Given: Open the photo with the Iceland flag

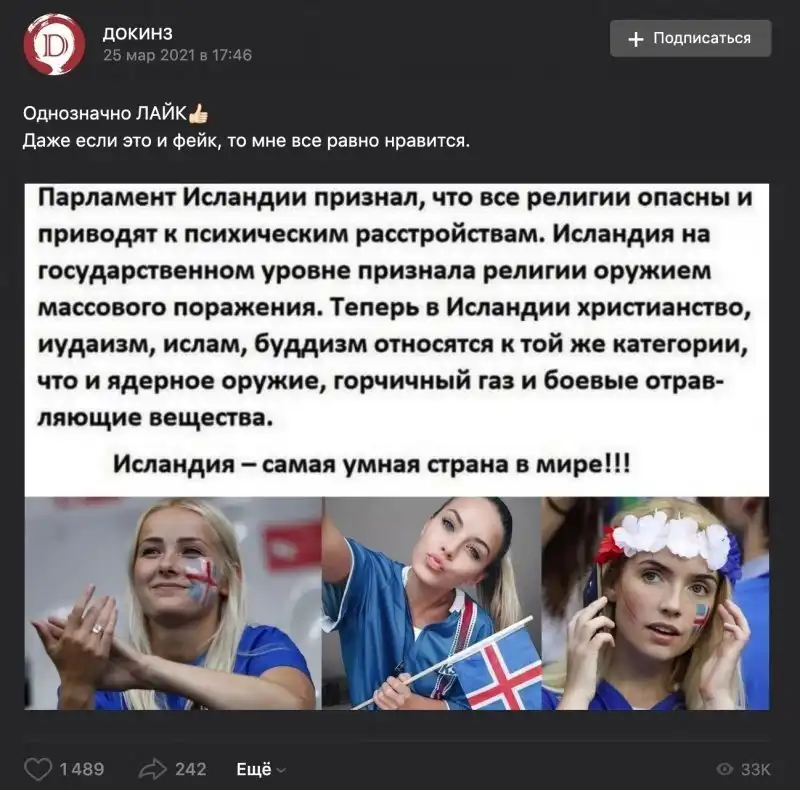Looking at the screenshot, I should click(x=432, y=603).
